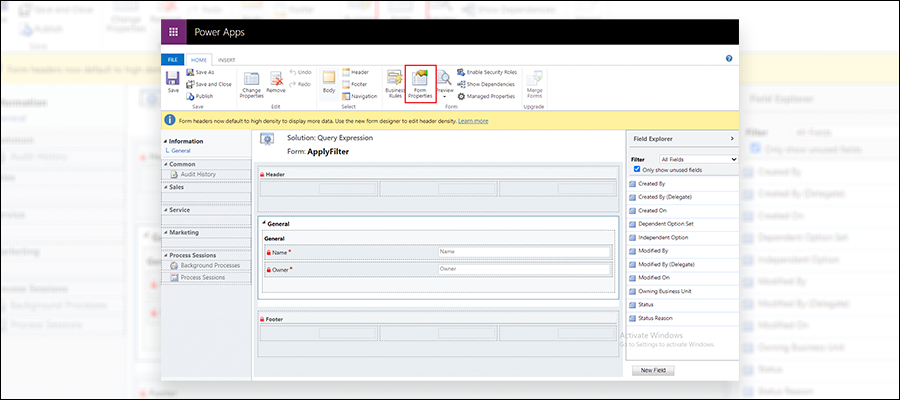Open Business Rules

click(x=395, y=85)
